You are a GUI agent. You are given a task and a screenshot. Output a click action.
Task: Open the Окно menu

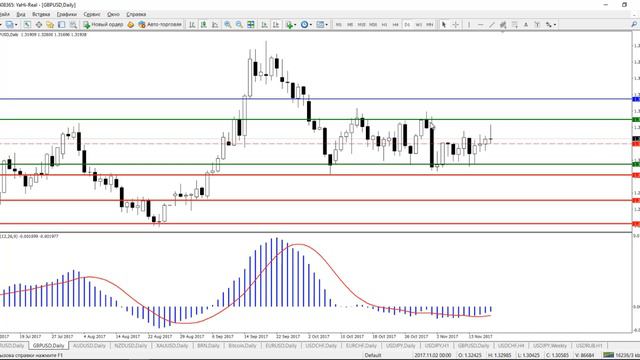tap(113, 14)
